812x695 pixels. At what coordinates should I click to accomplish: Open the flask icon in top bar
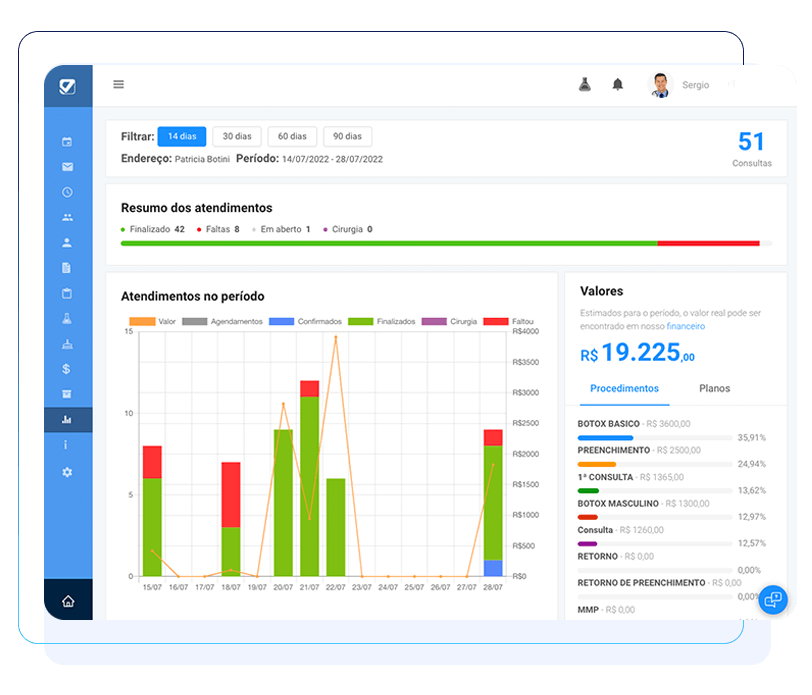pyautogui.click(x=585, y=85)
